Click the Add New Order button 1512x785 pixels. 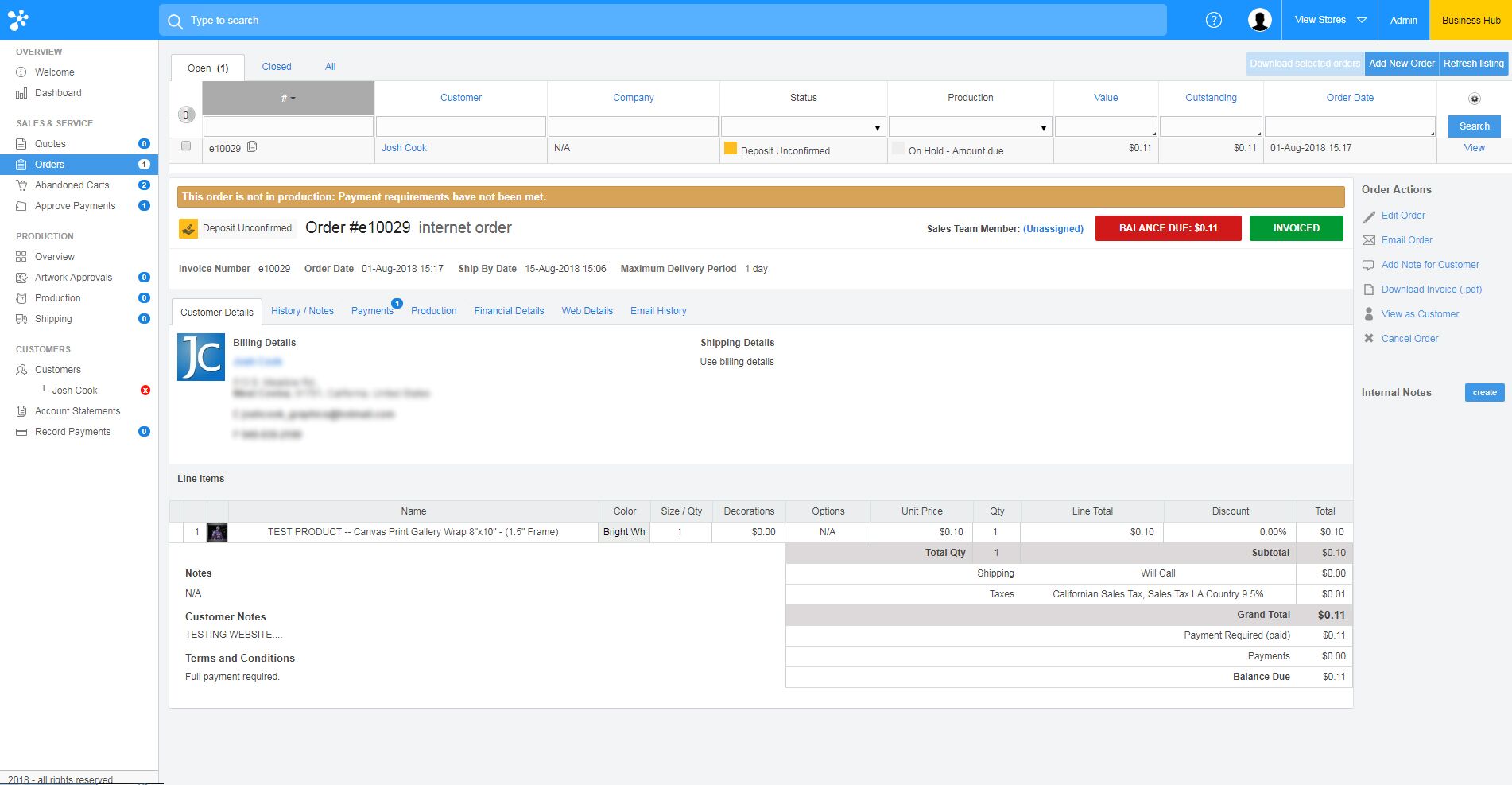1402,64
